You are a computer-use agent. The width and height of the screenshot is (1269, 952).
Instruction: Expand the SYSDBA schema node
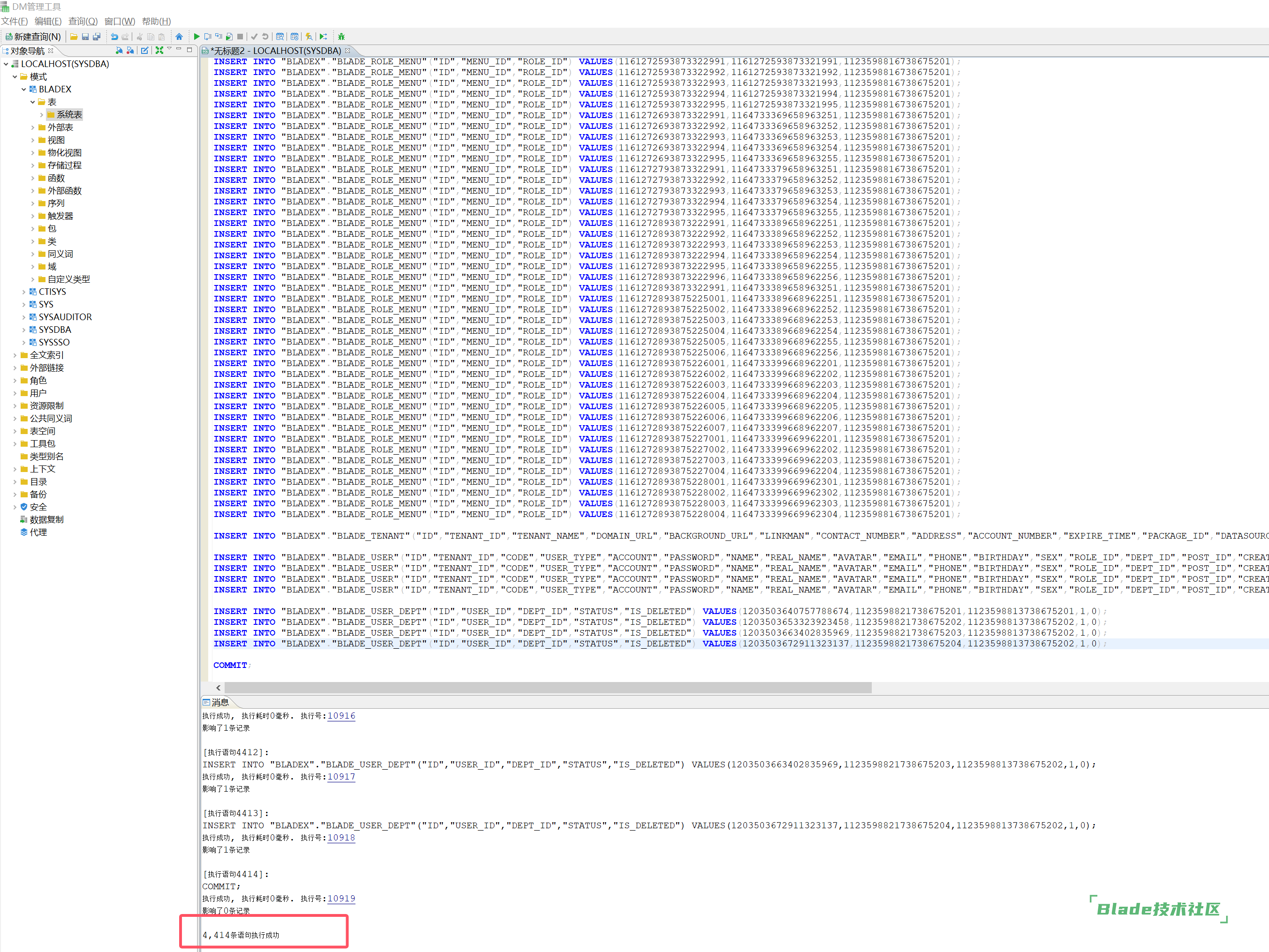[23, 330]
